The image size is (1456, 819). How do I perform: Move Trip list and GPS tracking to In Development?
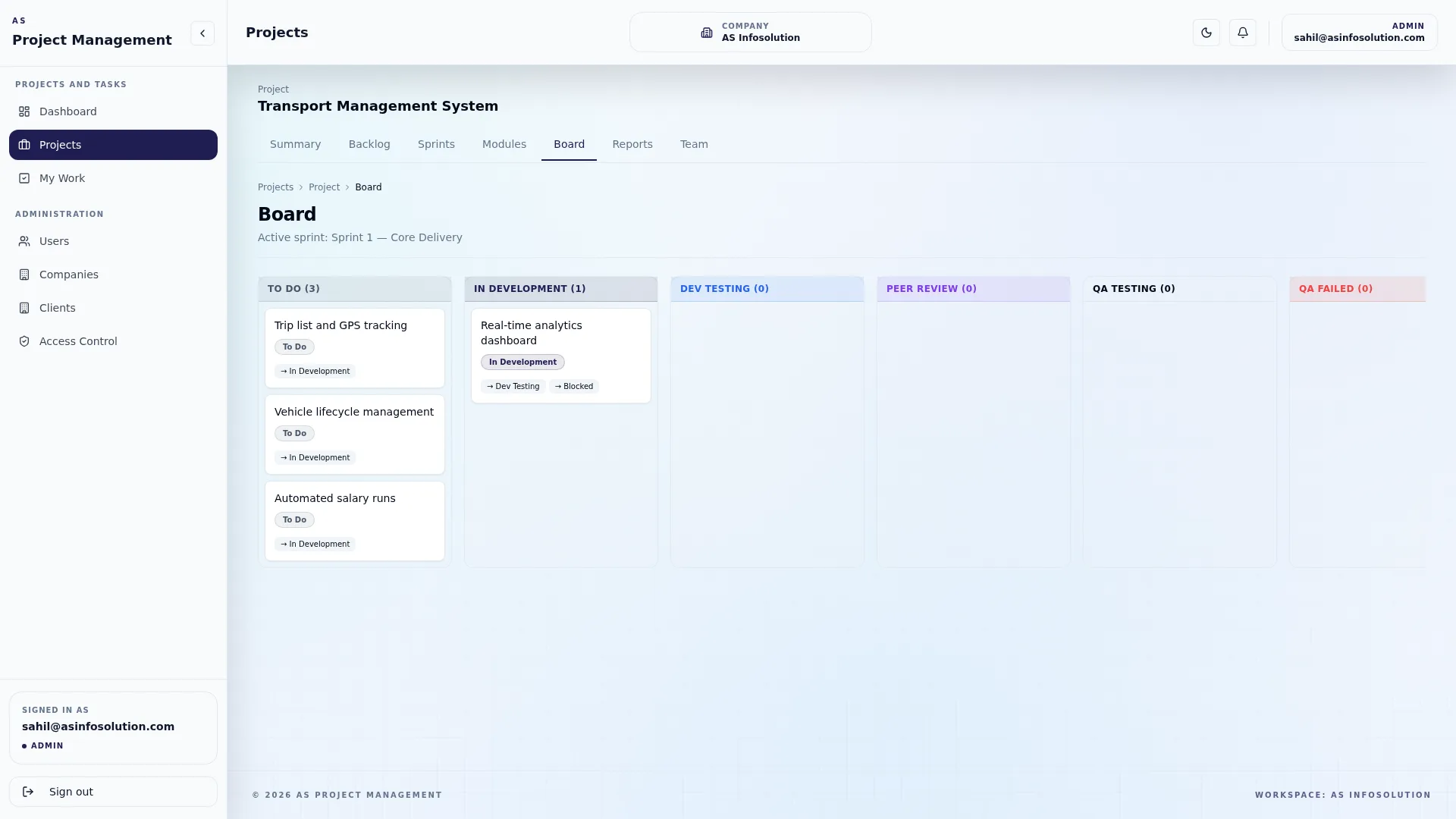tap(315, 372)
